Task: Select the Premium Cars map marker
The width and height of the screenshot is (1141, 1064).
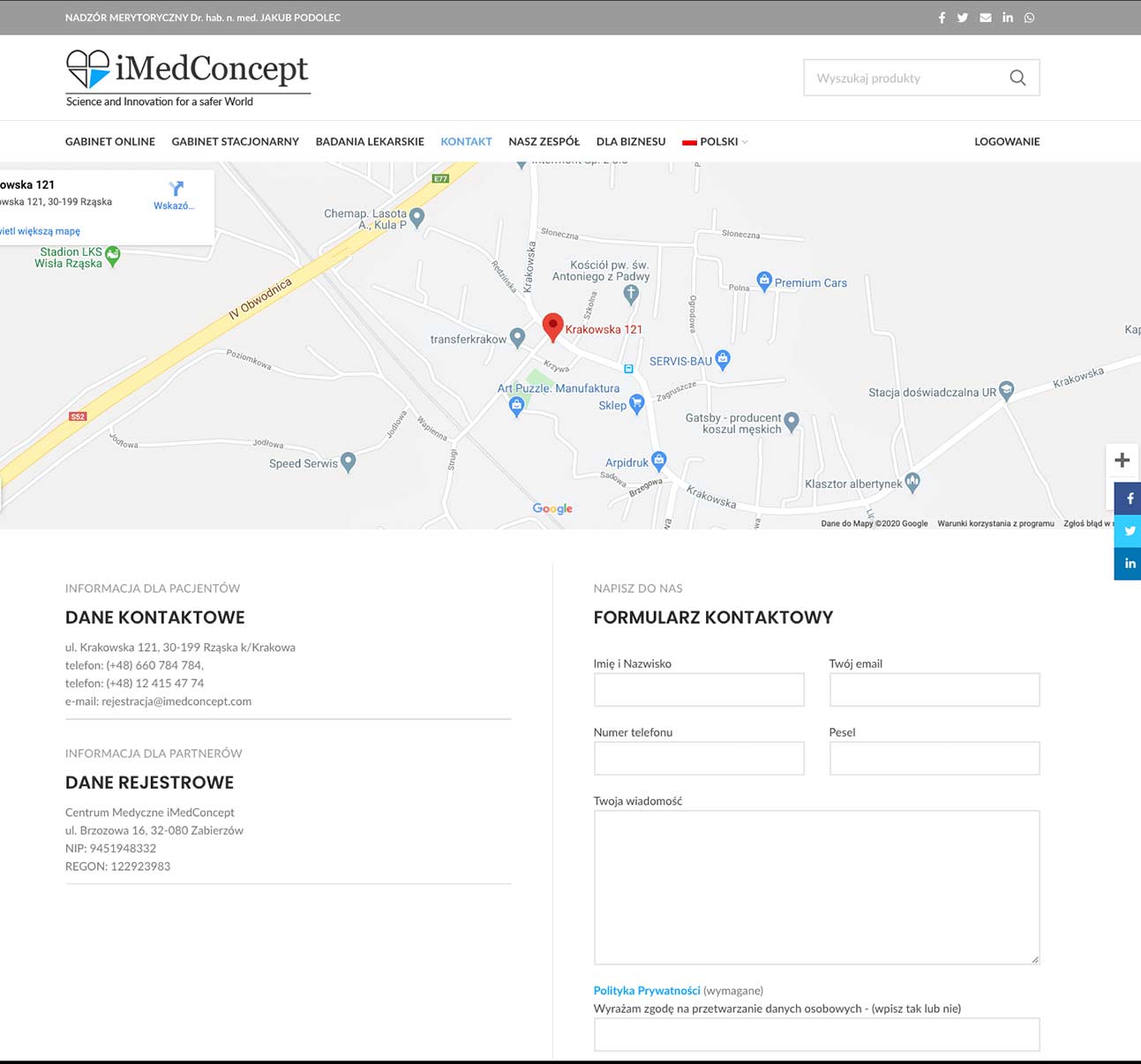Action: (764, 281)
